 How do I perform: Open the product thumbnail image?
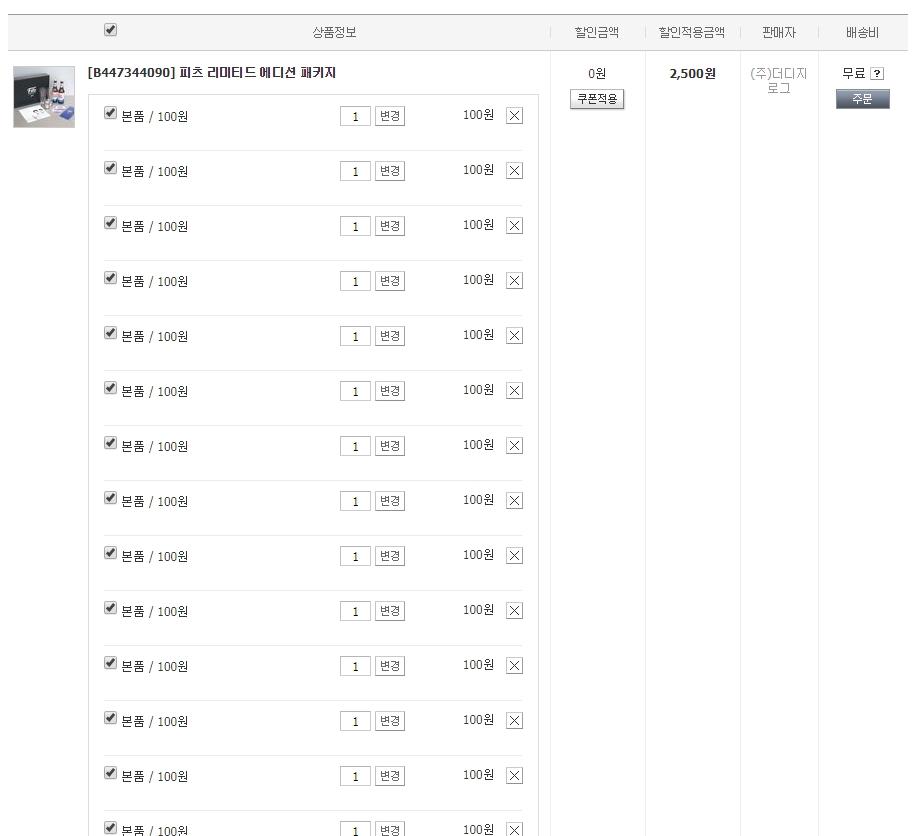(x=44, y=97)
